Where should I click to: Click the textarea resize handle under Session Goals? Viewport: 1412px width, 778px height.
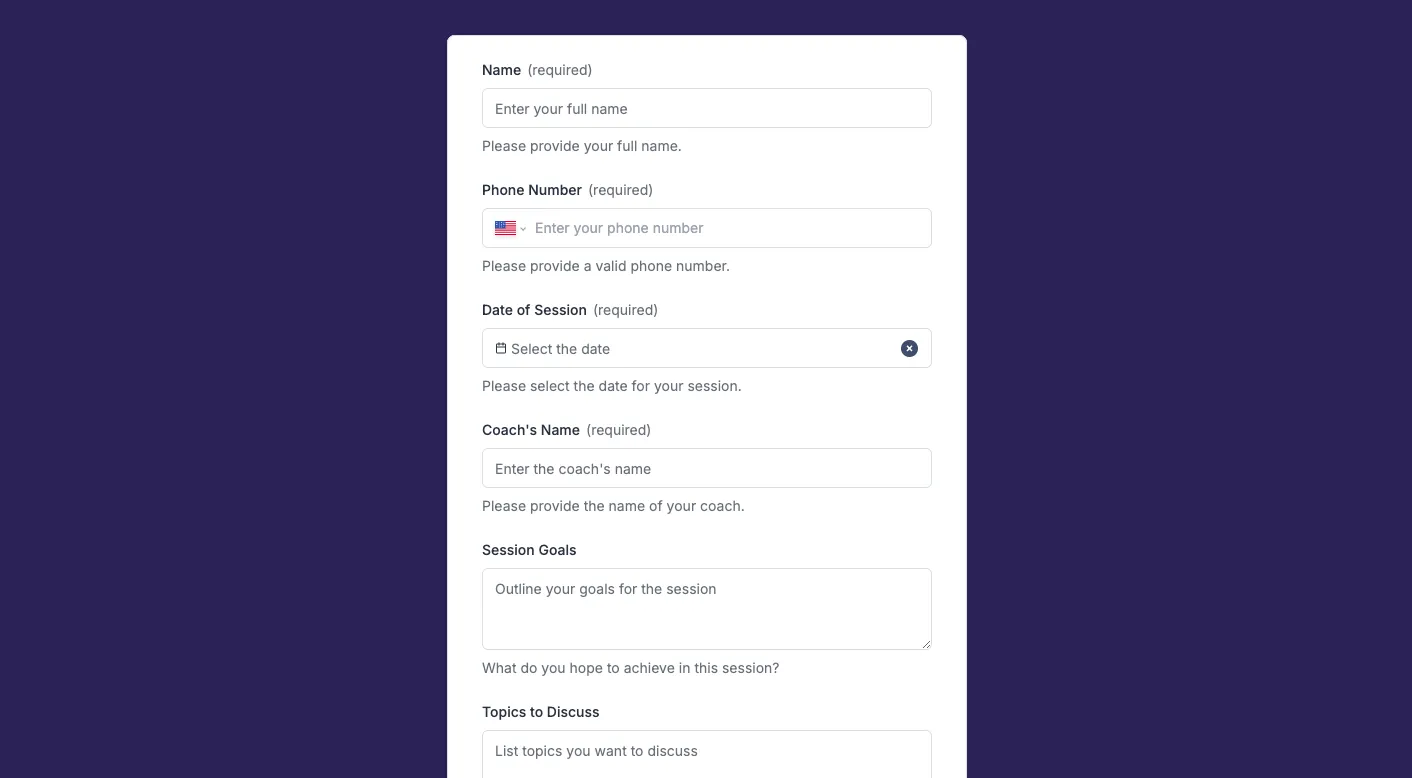pyautogui.click(x=926, y=643)
